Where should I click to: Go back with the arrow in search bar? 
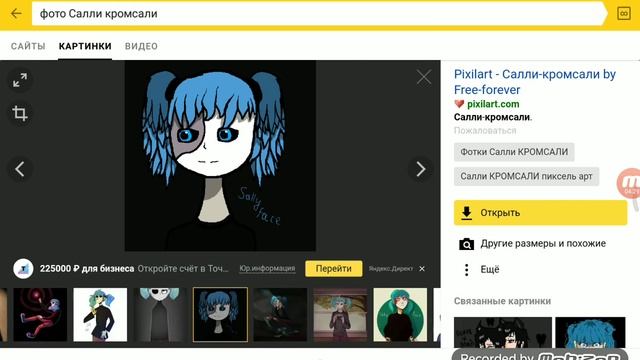click(x=16, y=13)
